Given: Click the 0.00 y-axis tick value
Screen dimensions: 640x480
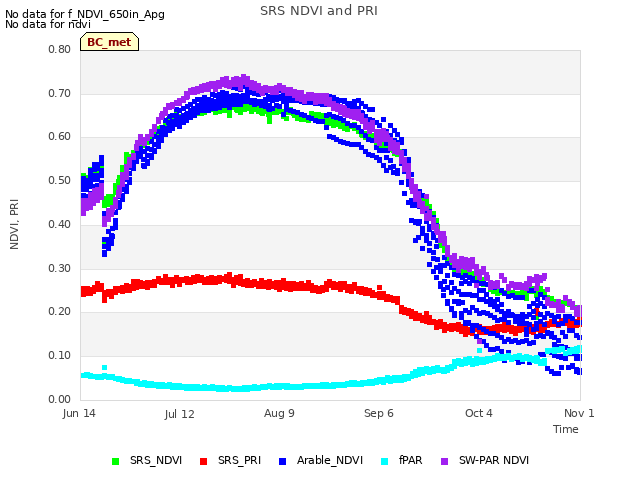Looking at the screenshot, I should 60,399.
